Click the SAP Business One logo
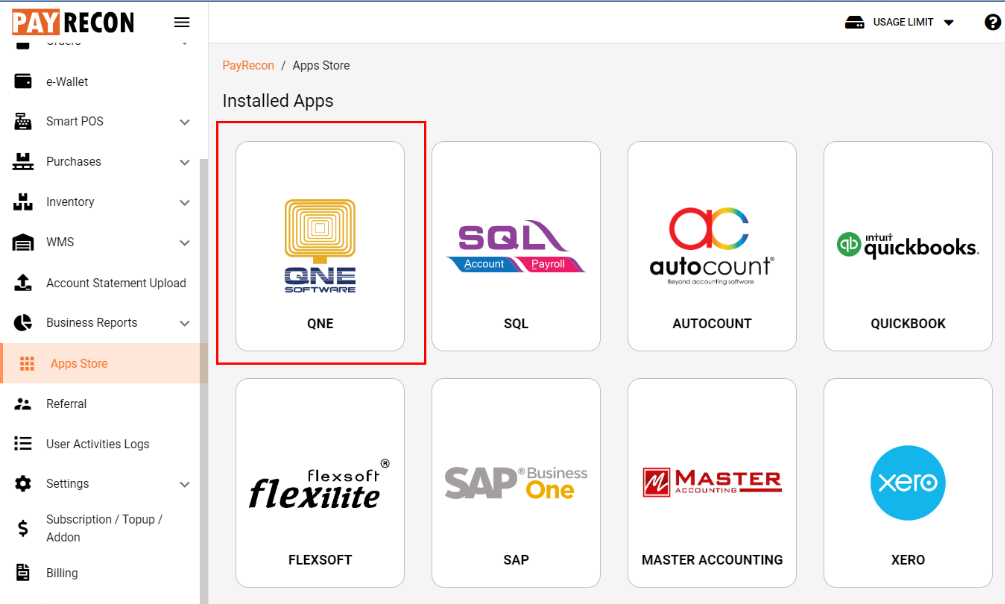Viewport: 1005px width, 604px height. coord(516,483)
